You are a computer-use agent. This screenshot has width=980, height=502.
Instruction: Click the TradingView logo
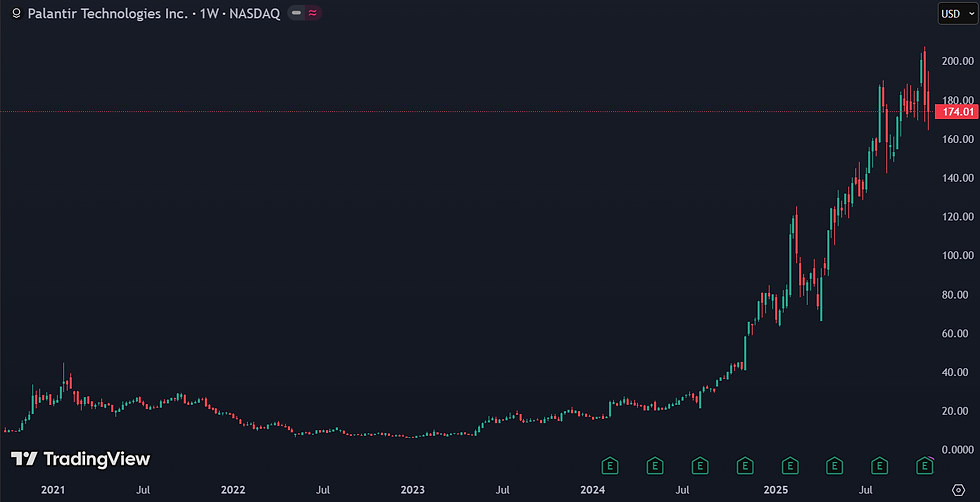point(81,459)
